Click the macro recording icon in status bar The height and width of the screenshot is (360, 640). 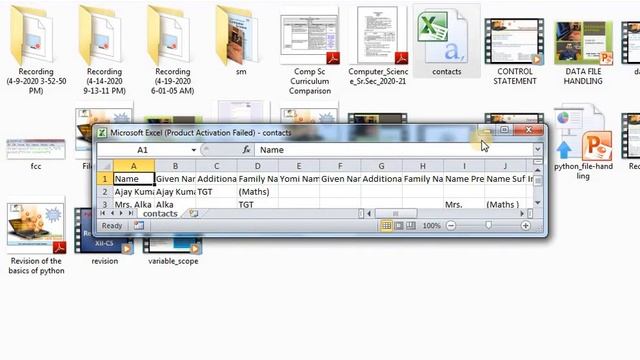pos(139,225)
